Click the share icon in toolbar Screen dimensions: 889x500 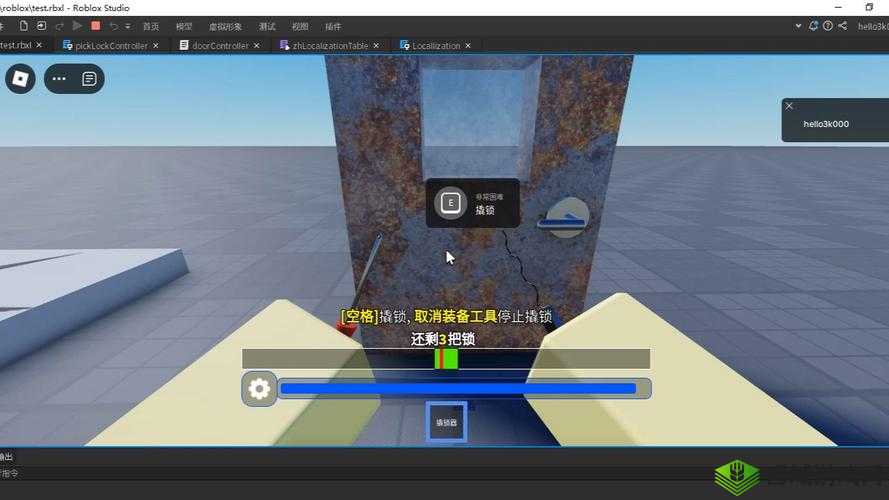(842, 26)
